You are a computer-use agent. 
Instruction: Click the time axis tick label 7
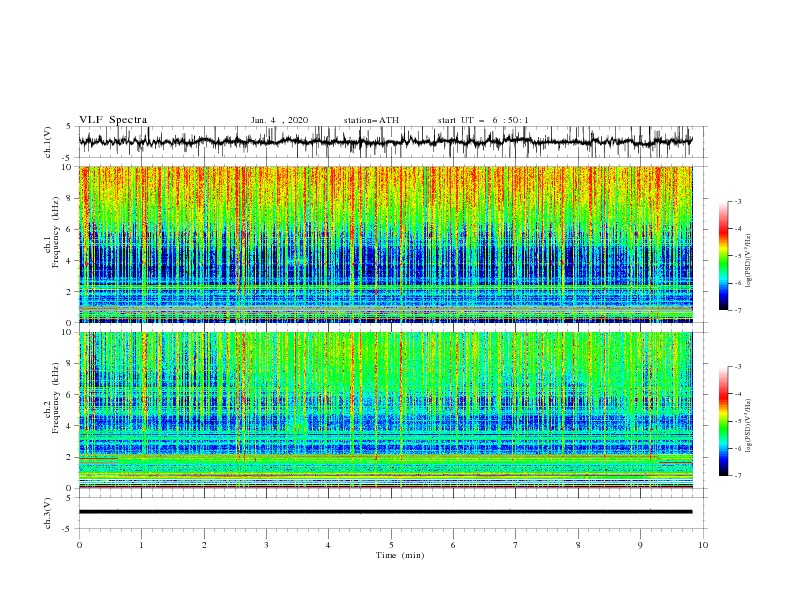pos(516,545)
